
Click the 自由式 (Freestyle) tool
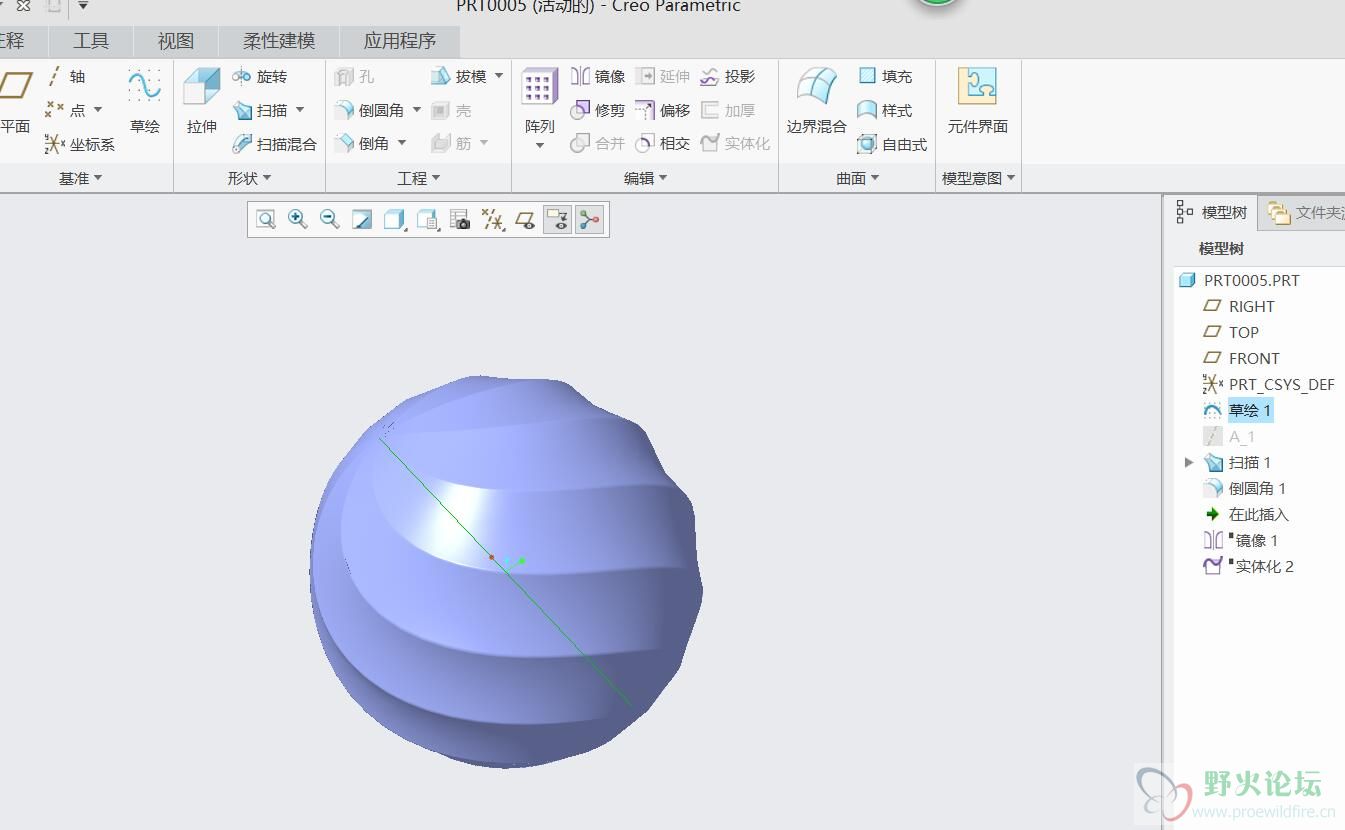click(x=893, y=144)
